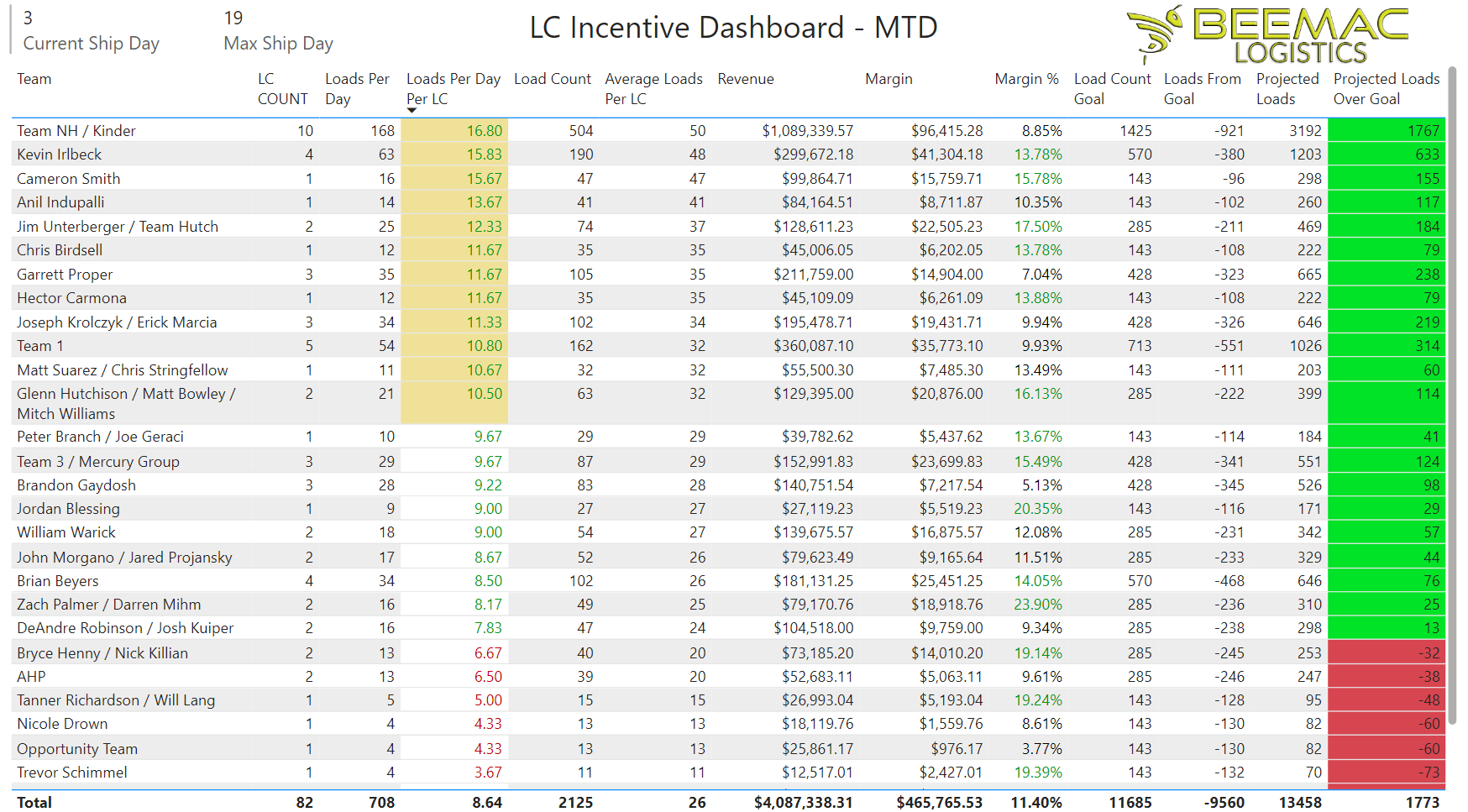Sort by Load Count column header
Screen dimensions: 1468x812
click(x=553, y=79)
